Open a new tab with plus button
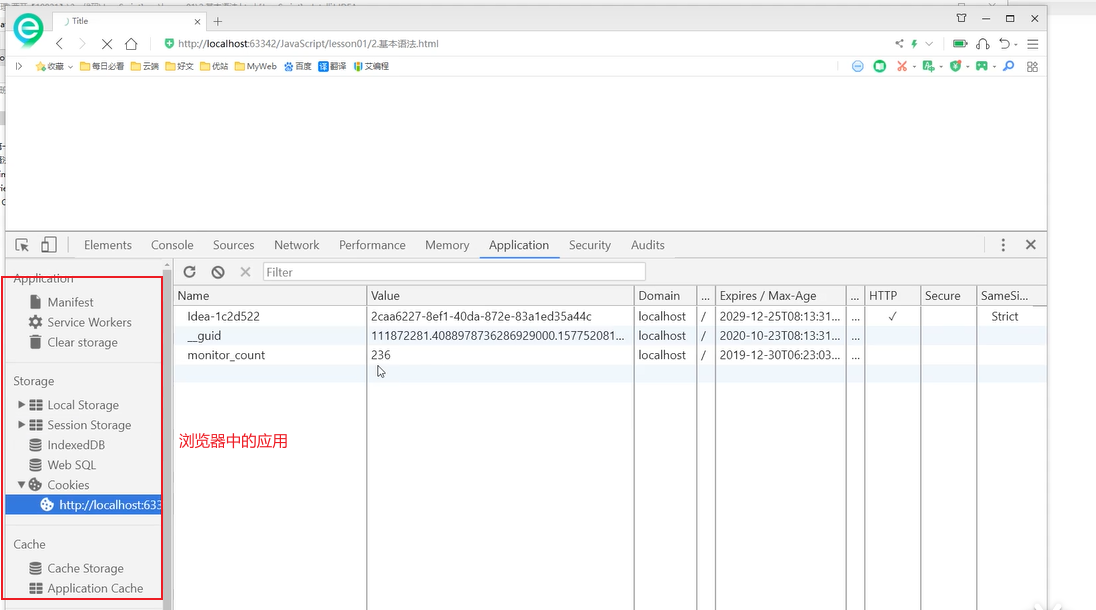The height and width of the screenshot is (610, 1096). point(218,22)
